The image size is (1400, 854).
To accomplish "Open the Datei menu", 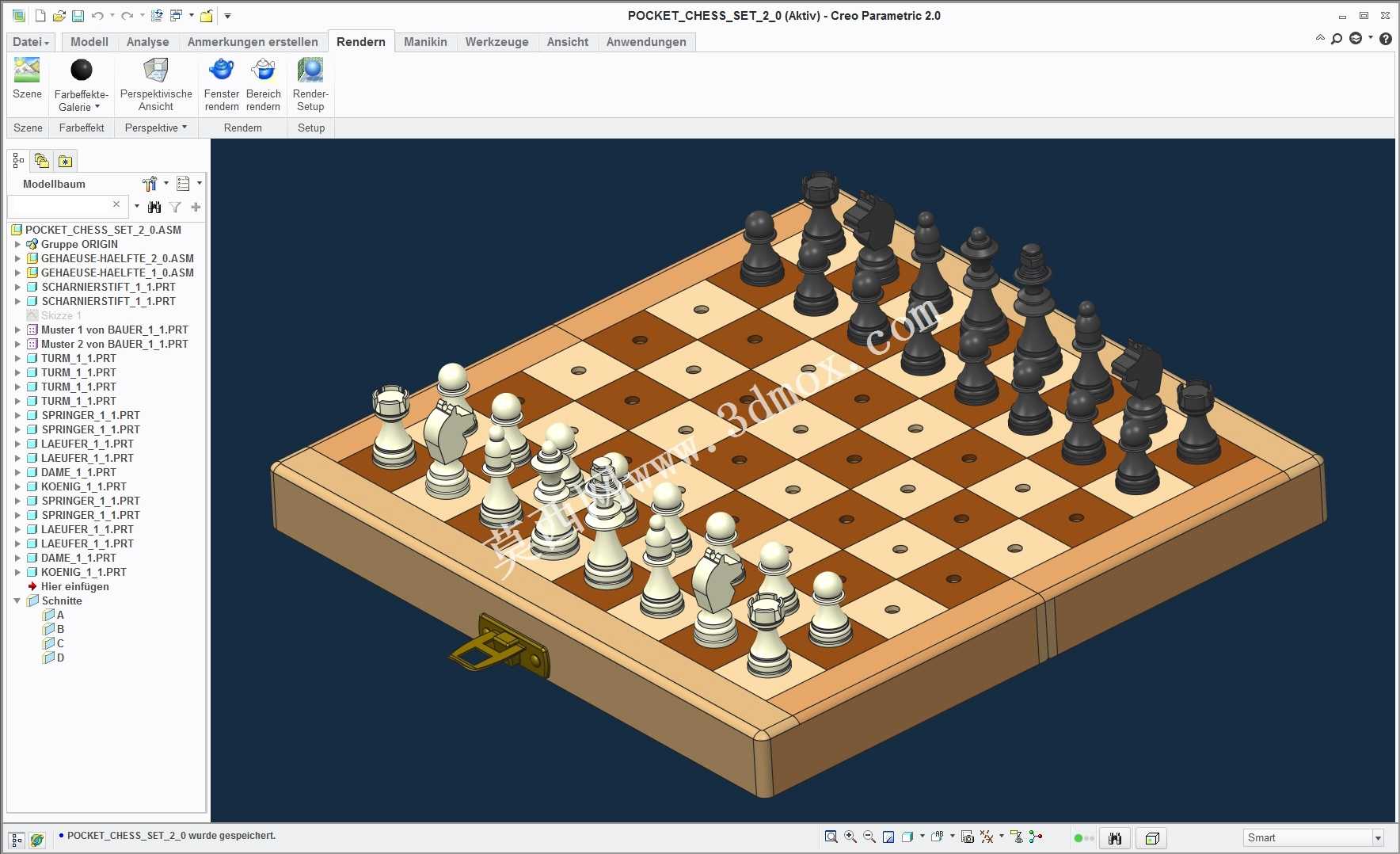I will coord(31,42).
